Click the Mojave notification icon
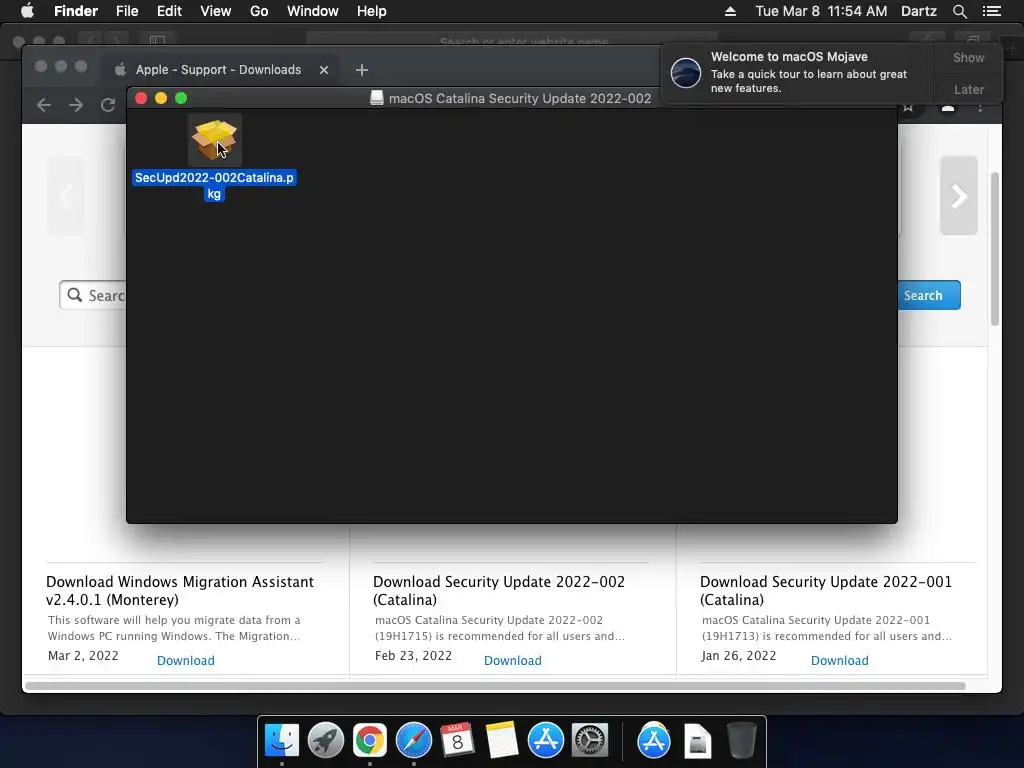 click(x=686, y=72)
